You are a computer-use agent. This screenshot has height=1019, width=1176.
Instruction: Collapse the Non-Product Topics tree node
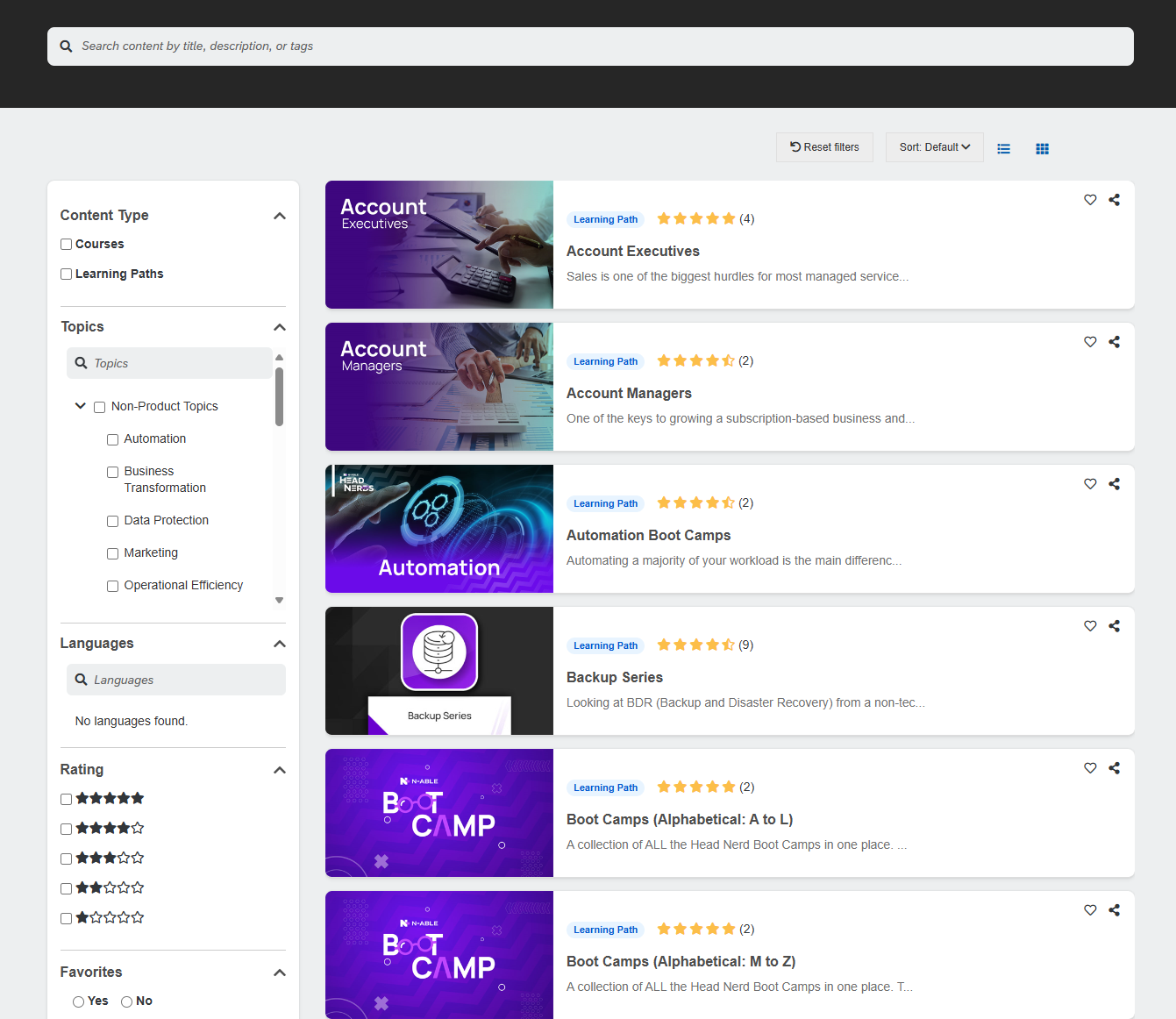(81, 406)
